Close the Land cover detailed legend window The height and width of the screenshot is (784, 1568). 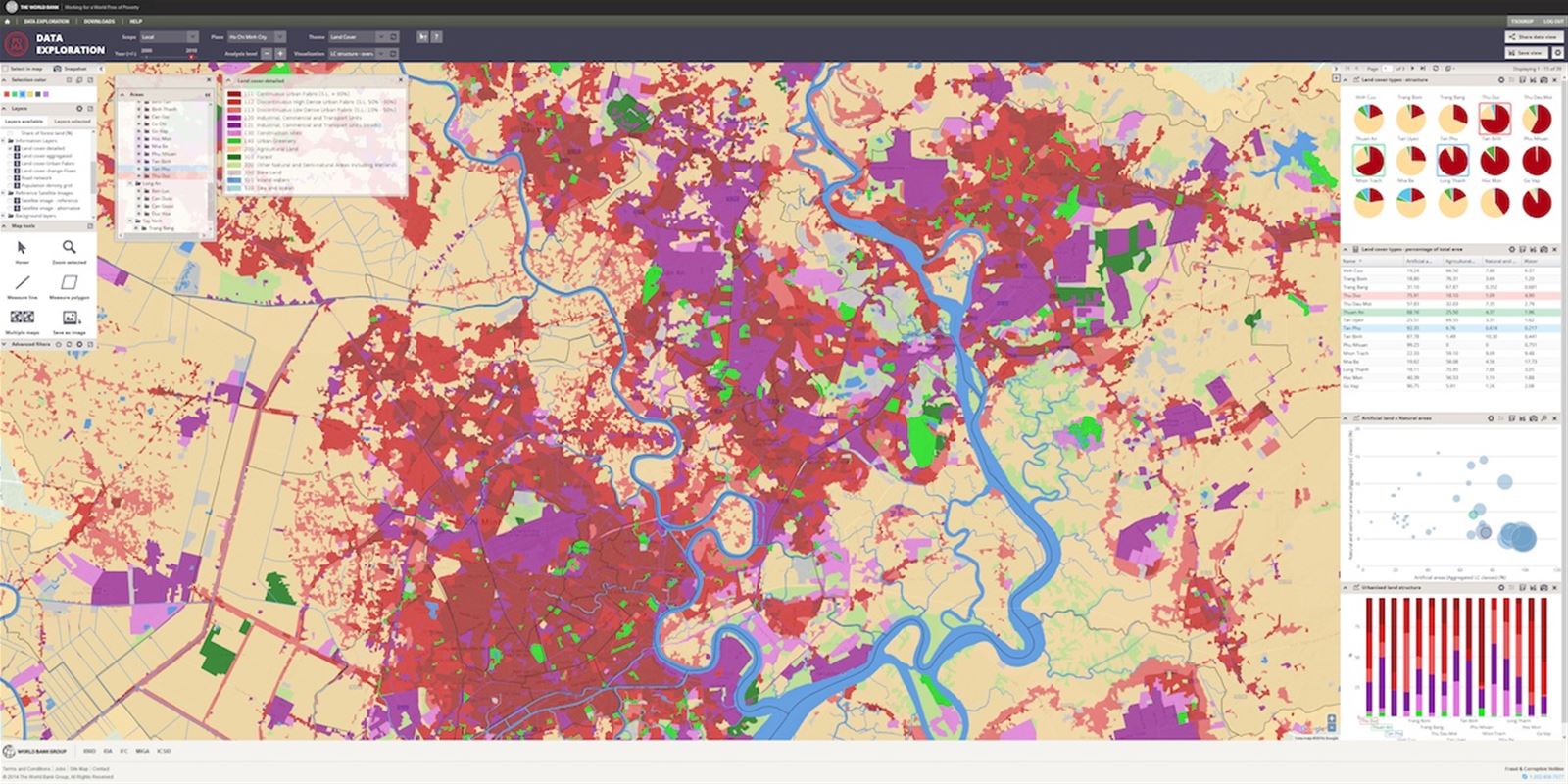pyautogui.click(x=400, y=80)
